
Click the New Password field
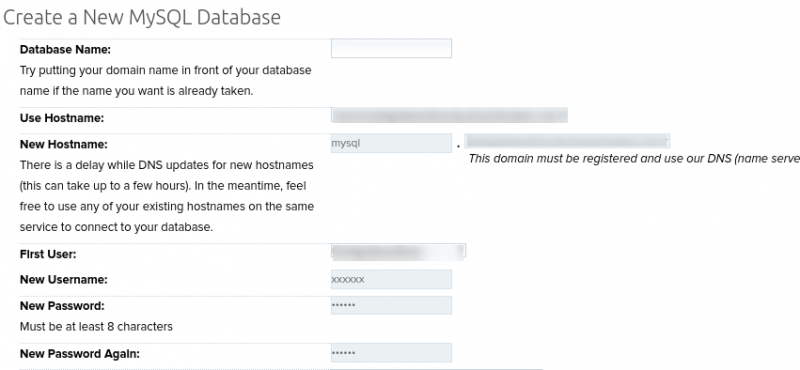391,305
